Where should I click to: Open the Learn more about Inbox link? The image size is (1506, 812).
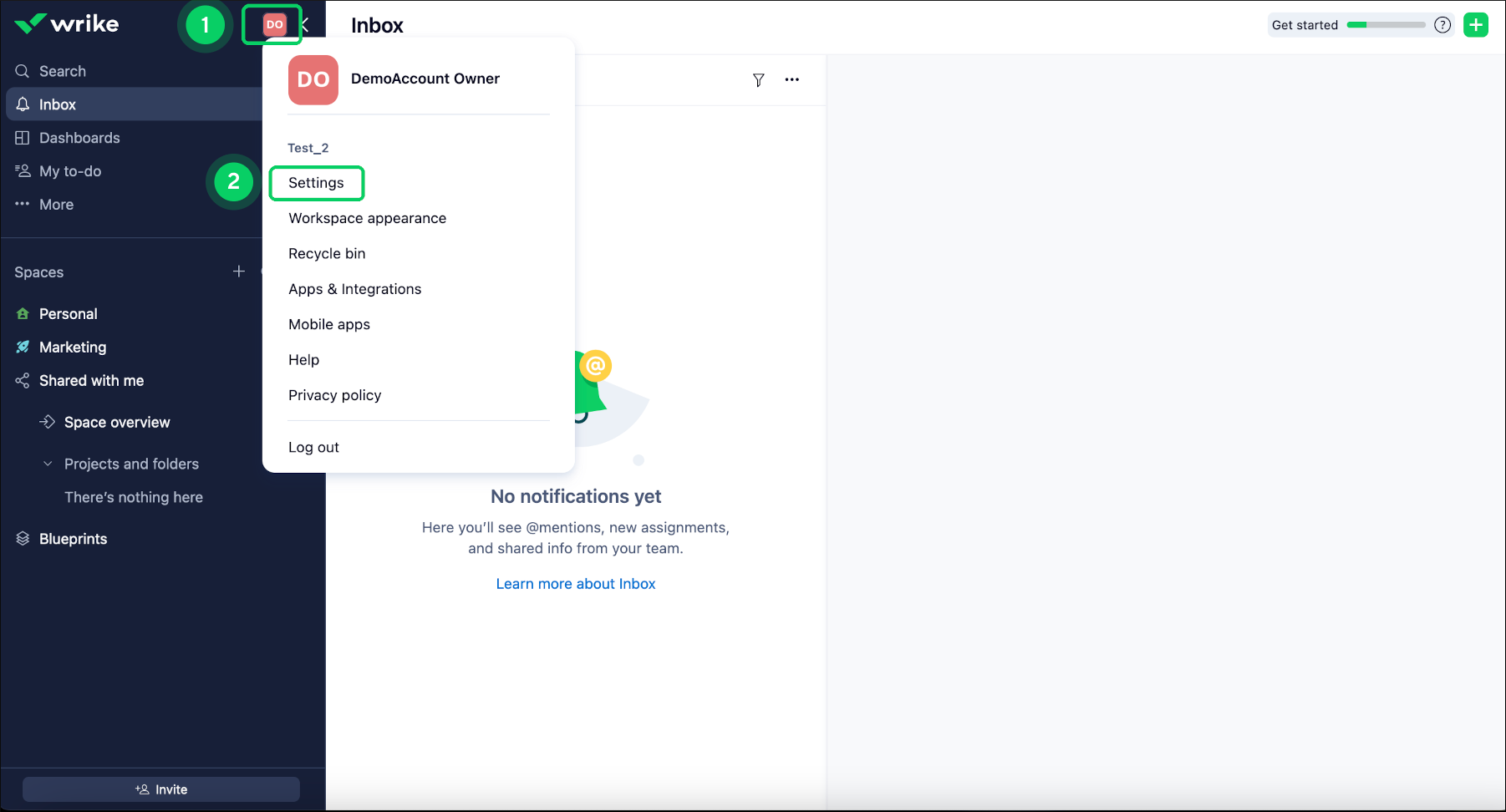coord(575,584)
